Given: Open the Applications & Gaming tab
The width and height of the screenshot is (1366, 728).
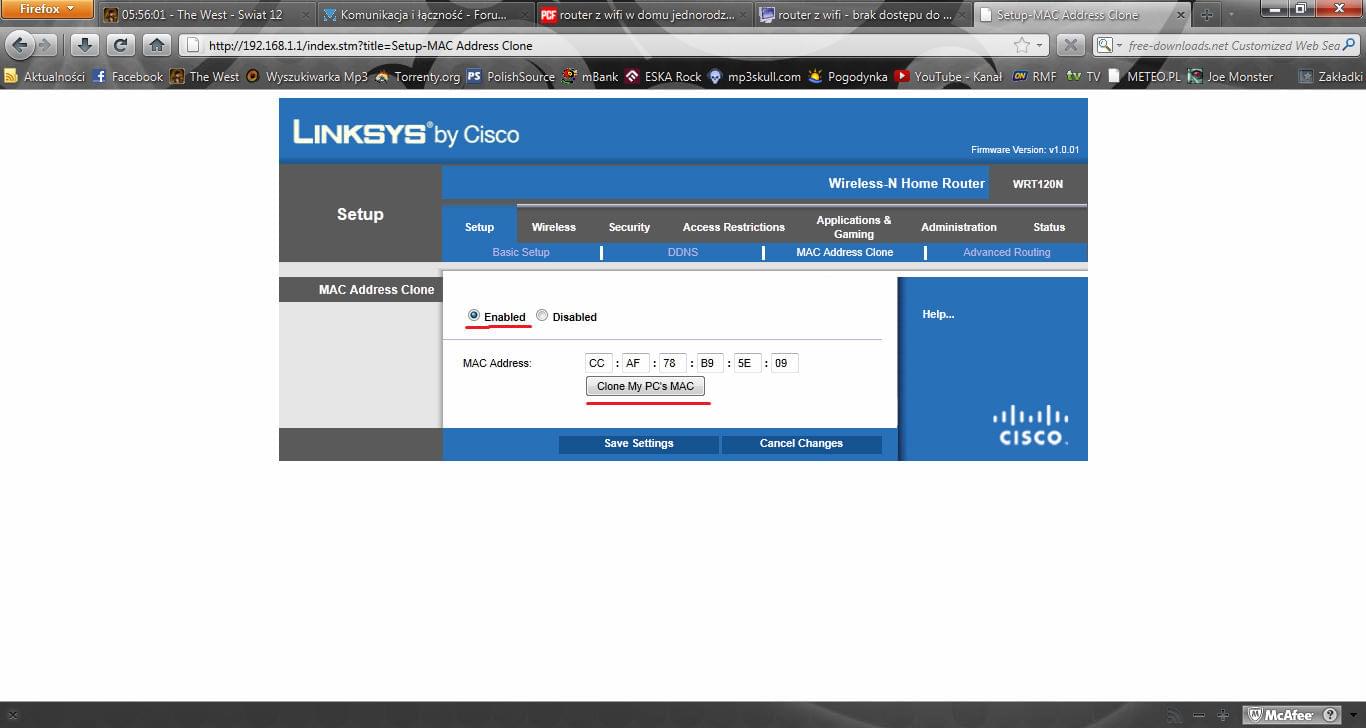Looking at the screenshot, I should pyautogui.click(x=854, y=227).
